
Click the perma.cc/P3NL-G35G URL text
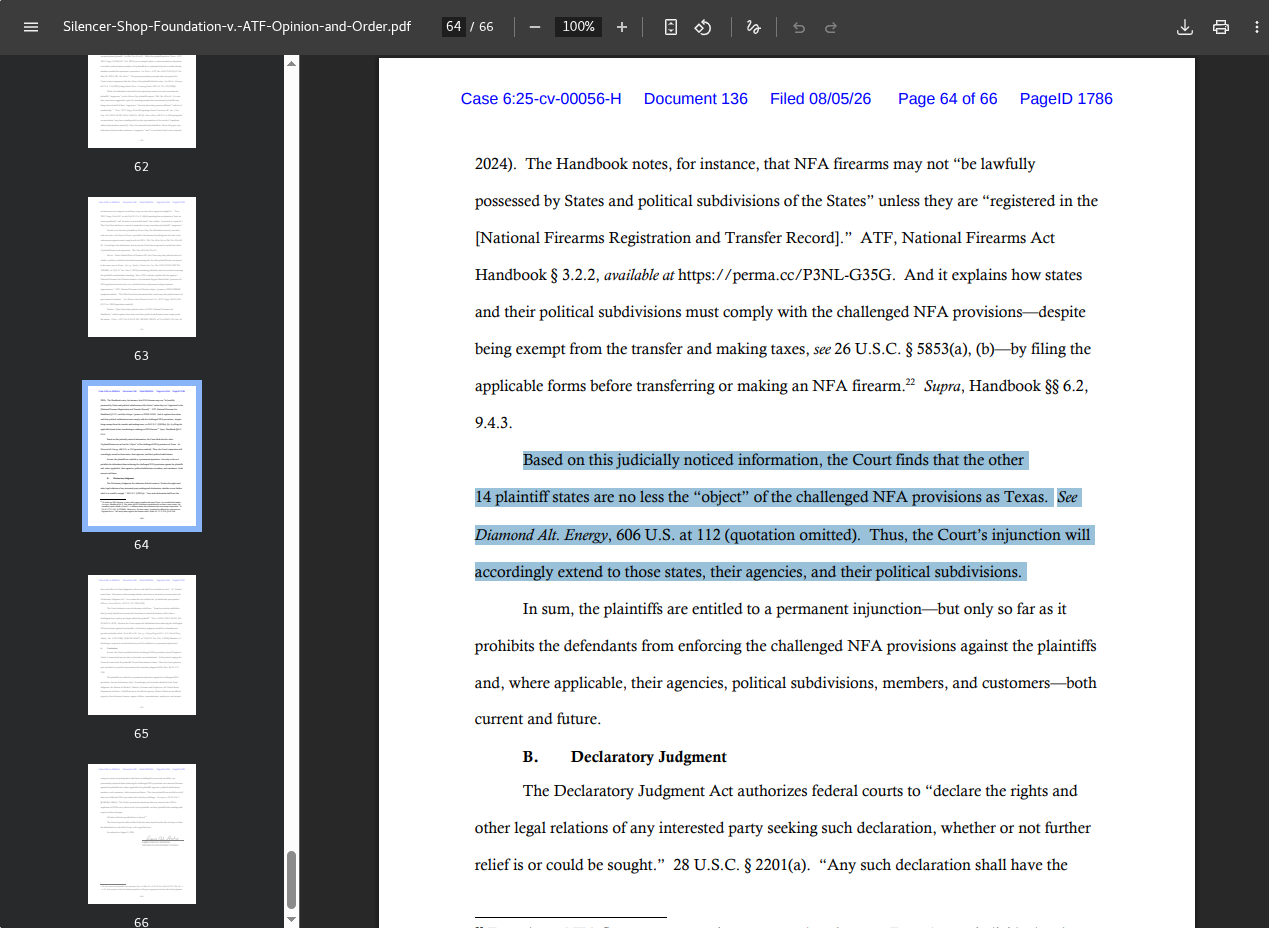(786, 275)
